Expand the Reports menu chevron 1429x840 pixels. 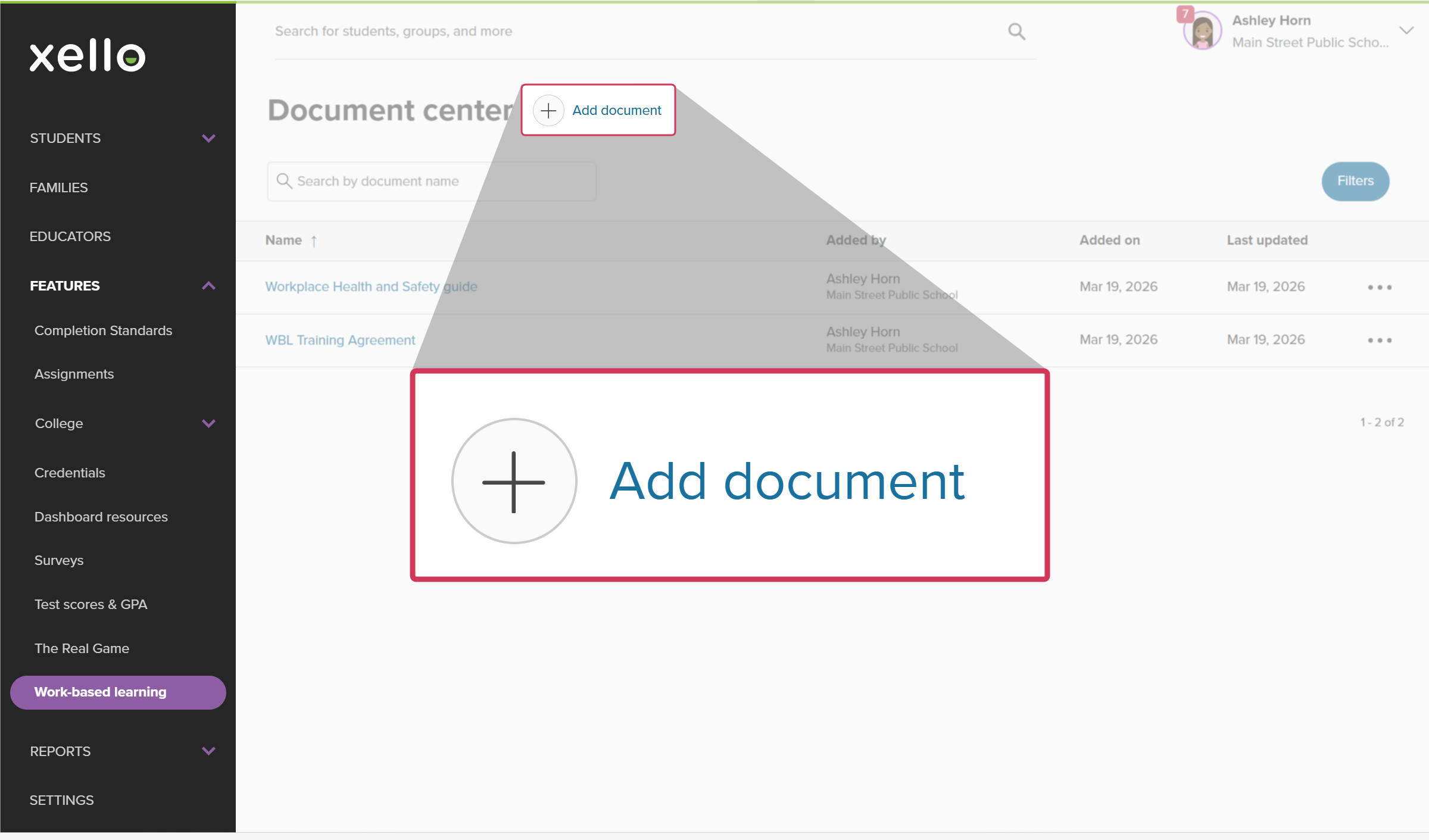(x=208, y=751)
